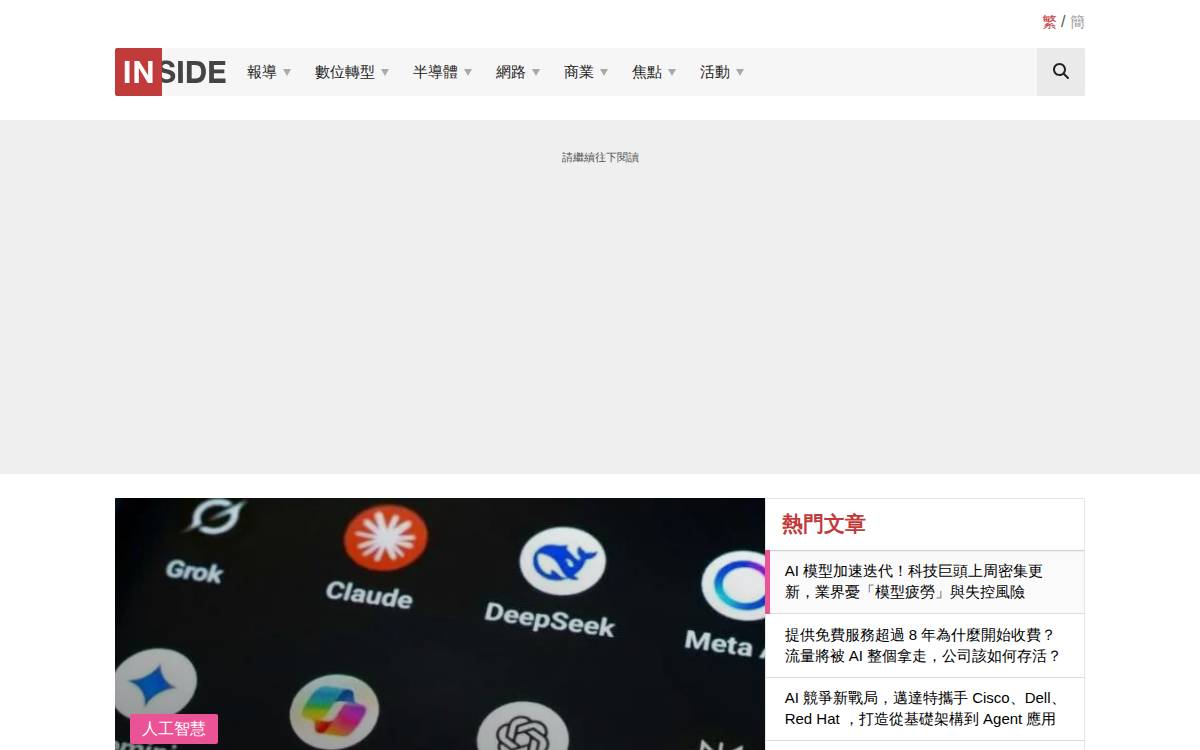The image size is (1200, 750).
Task: Expand dropdown arrow next to 報導
Action: point(287,72)
